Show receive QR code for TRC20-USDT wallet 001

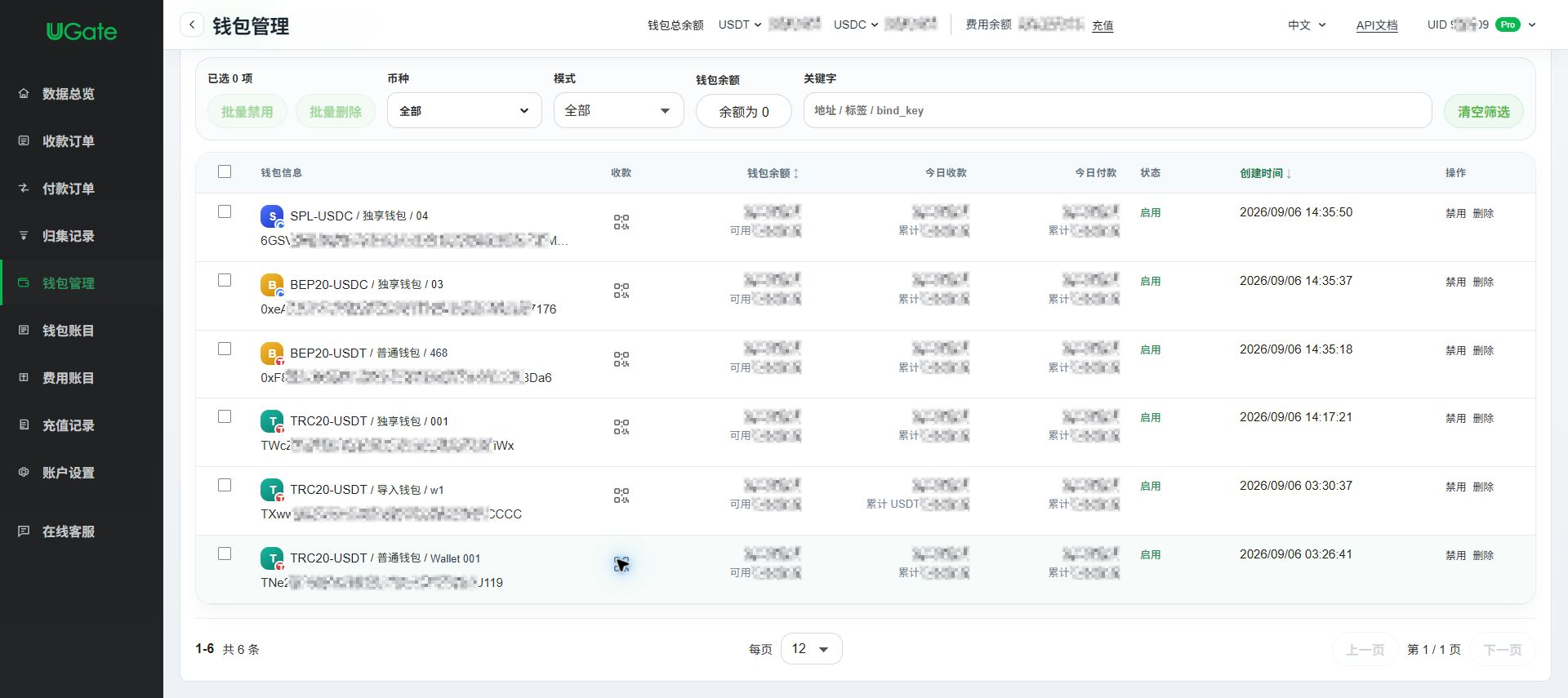(x=621, y=427)
